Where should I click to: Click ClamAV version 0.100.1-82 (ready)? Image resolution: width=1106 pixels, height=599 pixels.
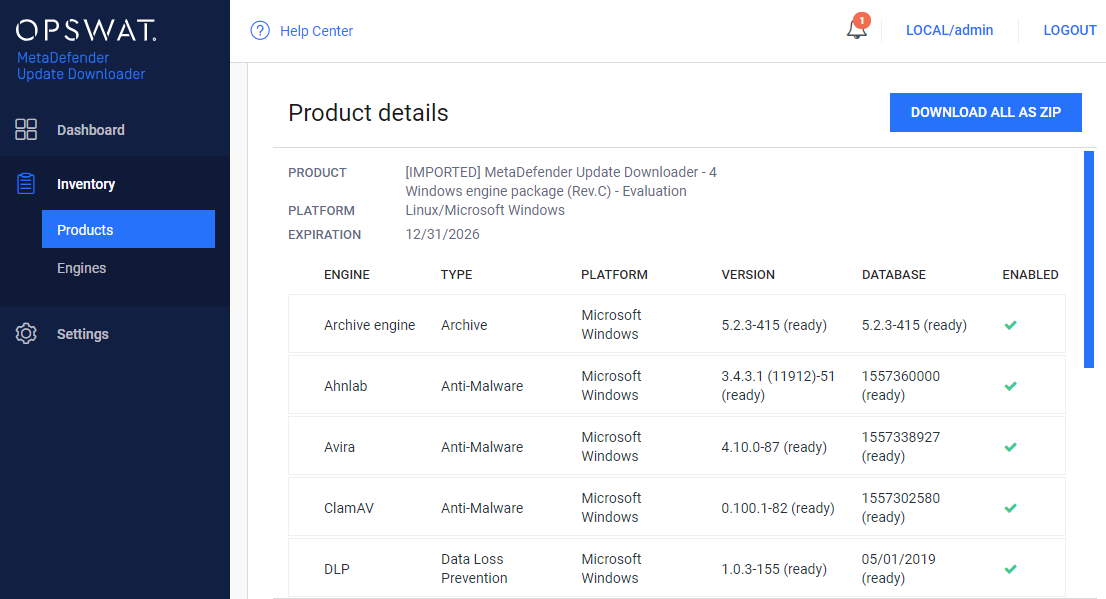tap(777, 508)
